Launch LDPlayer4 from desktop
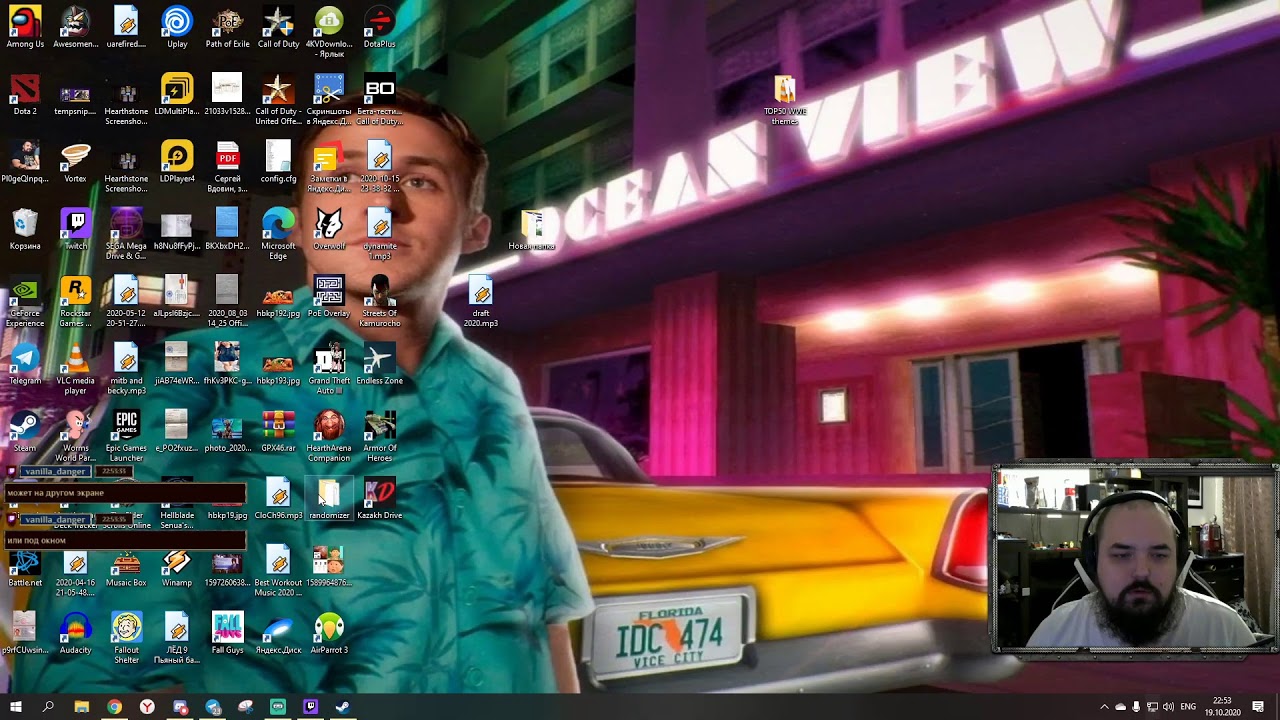This screenshot has width=1280, height=720. pyautogui.click(x=177, y=162)
